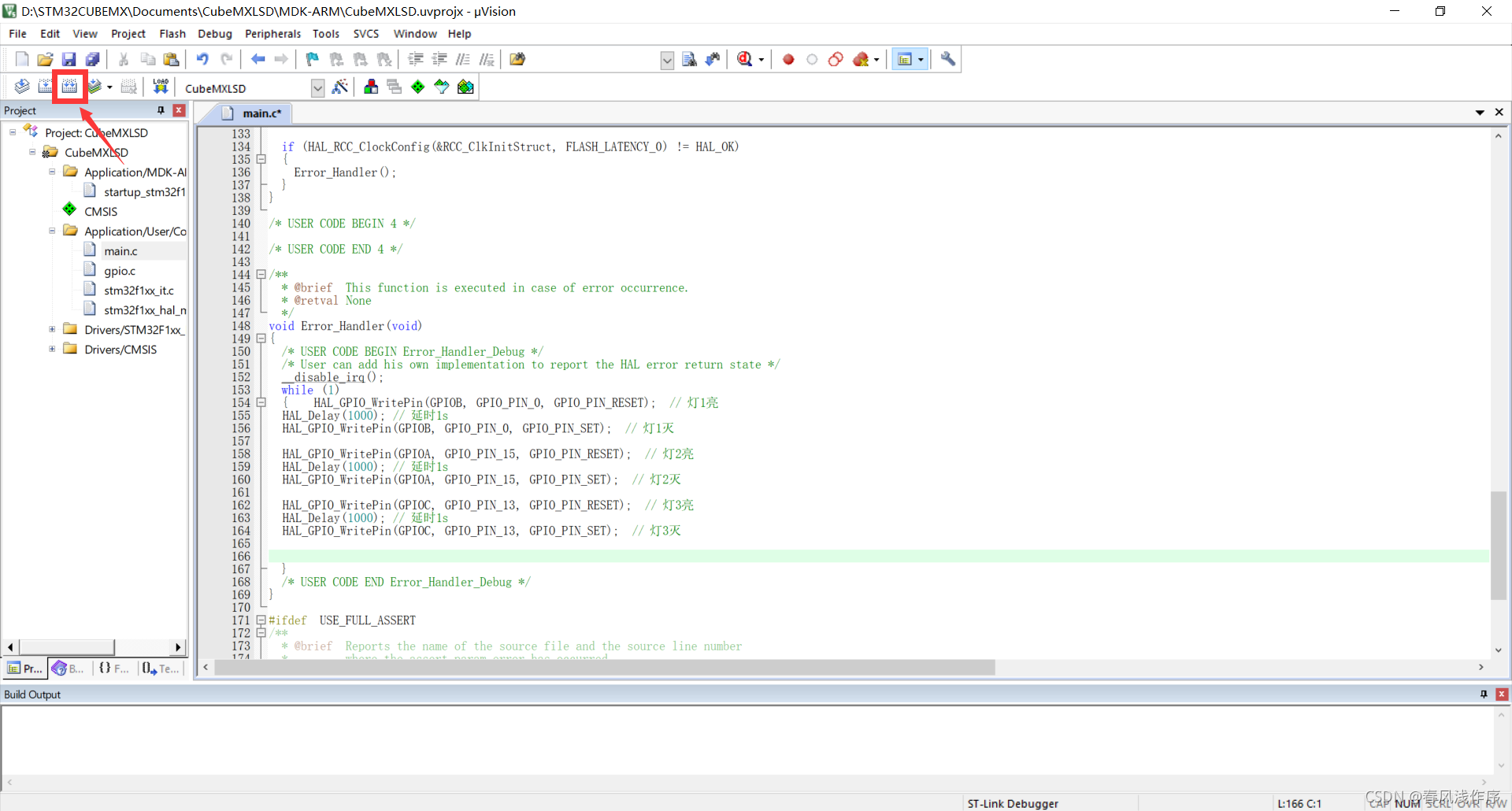Navigate backwards with the blue left arrow

[258, 59]
